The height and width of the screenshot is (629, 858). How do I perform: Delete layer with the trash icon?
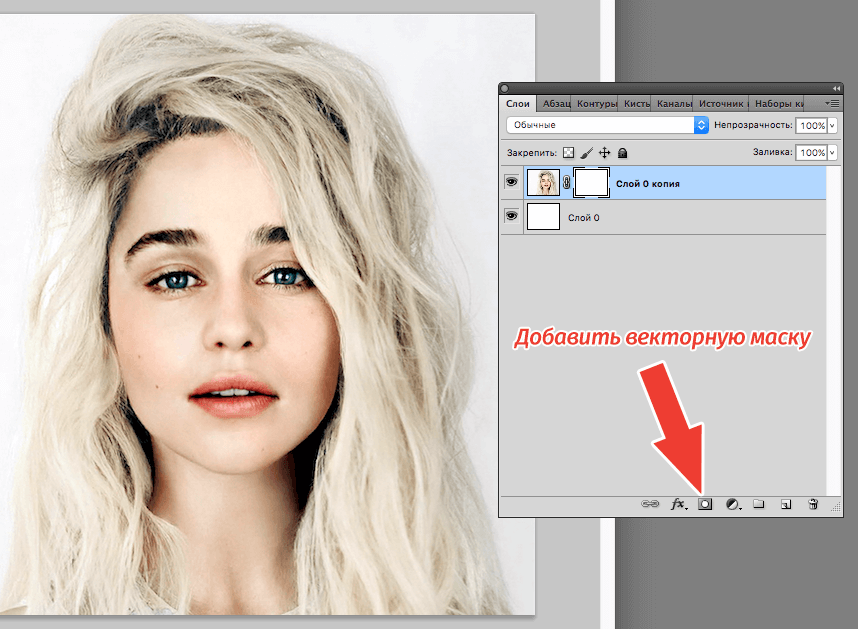coord(813,505)
